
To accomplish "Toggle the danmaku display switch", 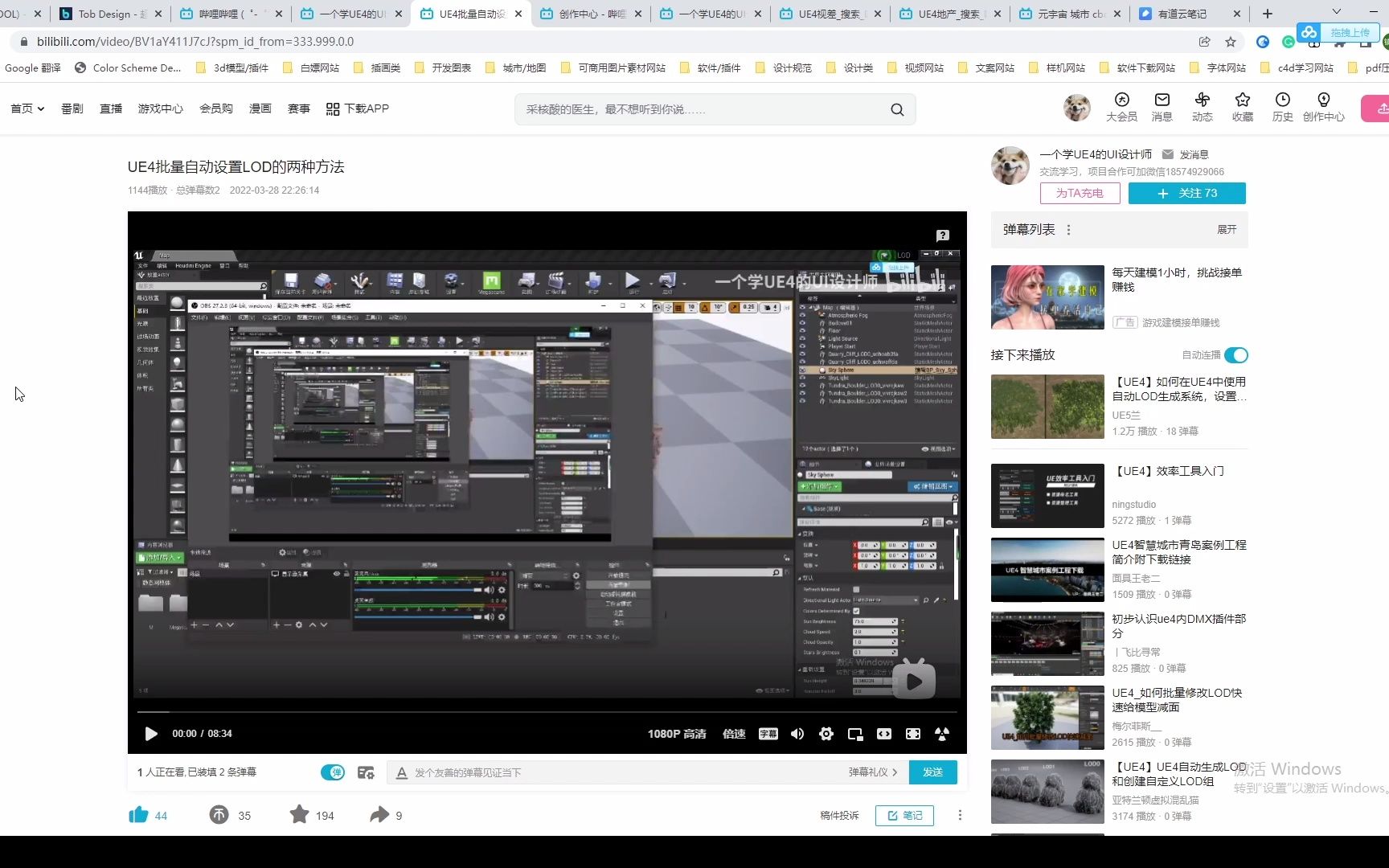I will coord(333,772).
